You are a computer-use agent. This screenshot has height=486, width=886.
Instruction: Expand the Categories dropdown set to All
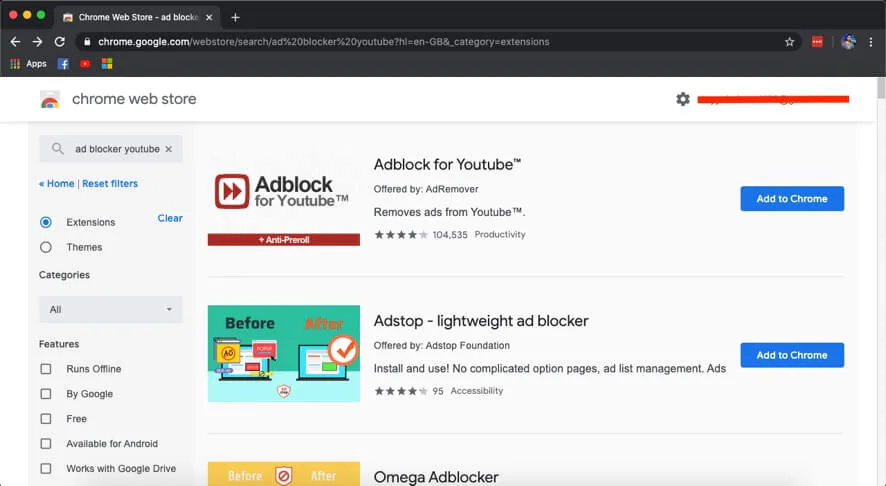click(111, 310)
